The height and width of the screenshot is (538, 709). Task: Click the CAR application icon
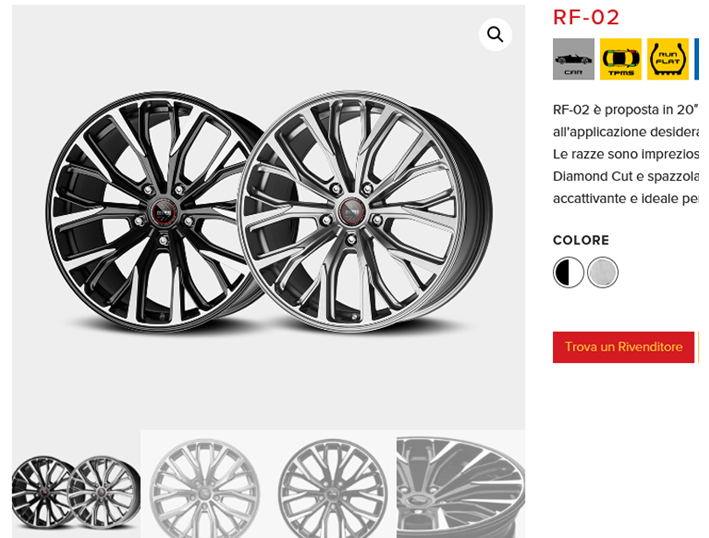573,59
